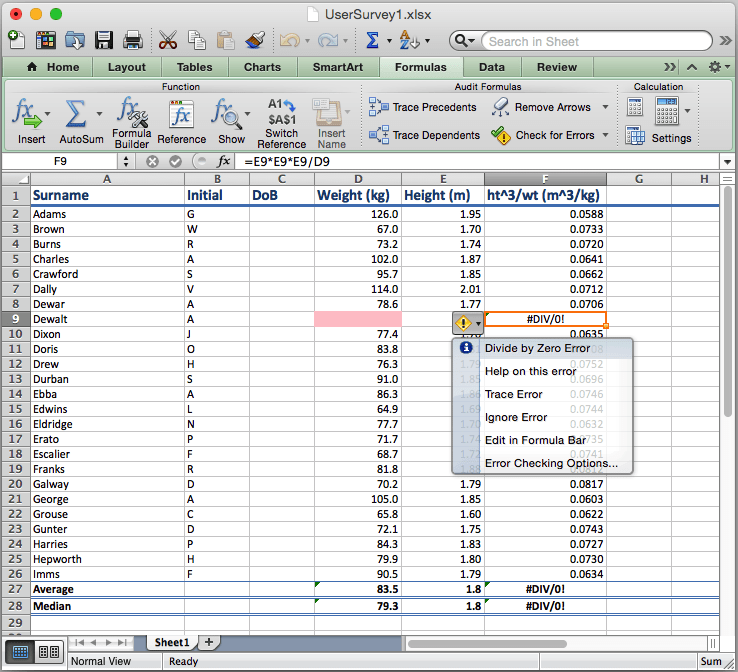Click the Save floppy disk icon
The height and width of the screenshot is (672, 738).
pyautogui.click(x=104, y=41)
